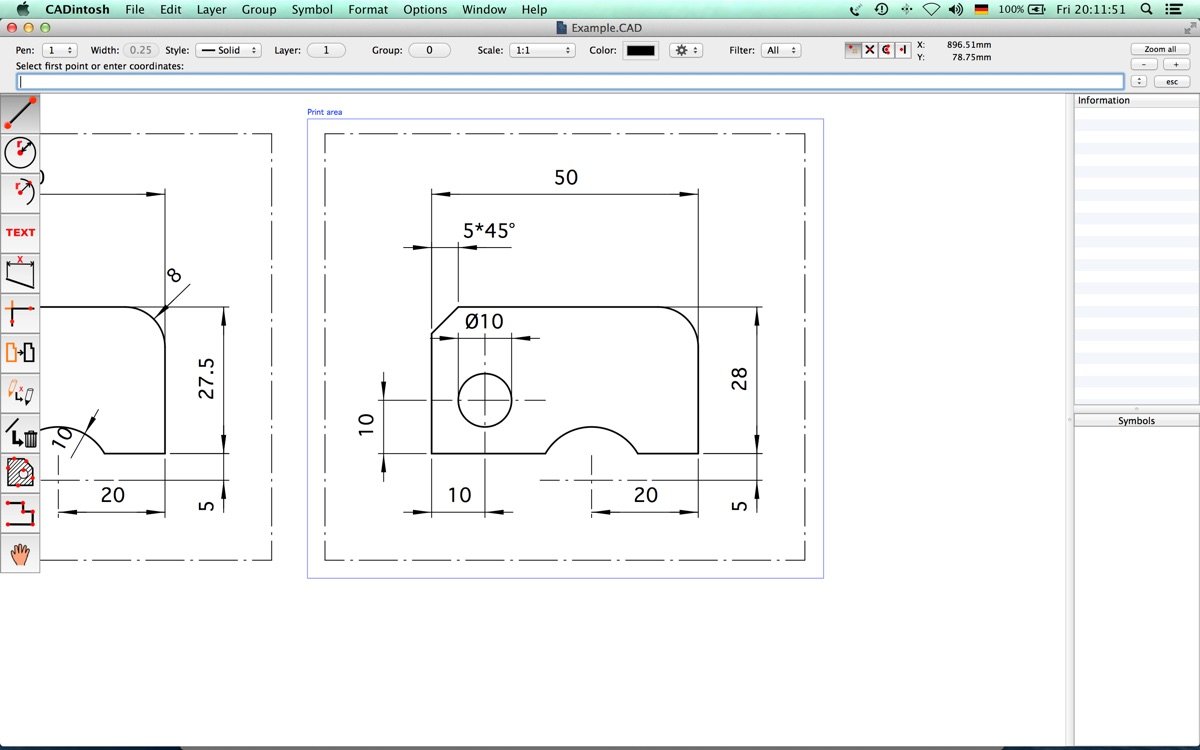This screenshot has height=750, width=1200.
Task: Click the black pen Color swatch
Action: pos(640,49)
